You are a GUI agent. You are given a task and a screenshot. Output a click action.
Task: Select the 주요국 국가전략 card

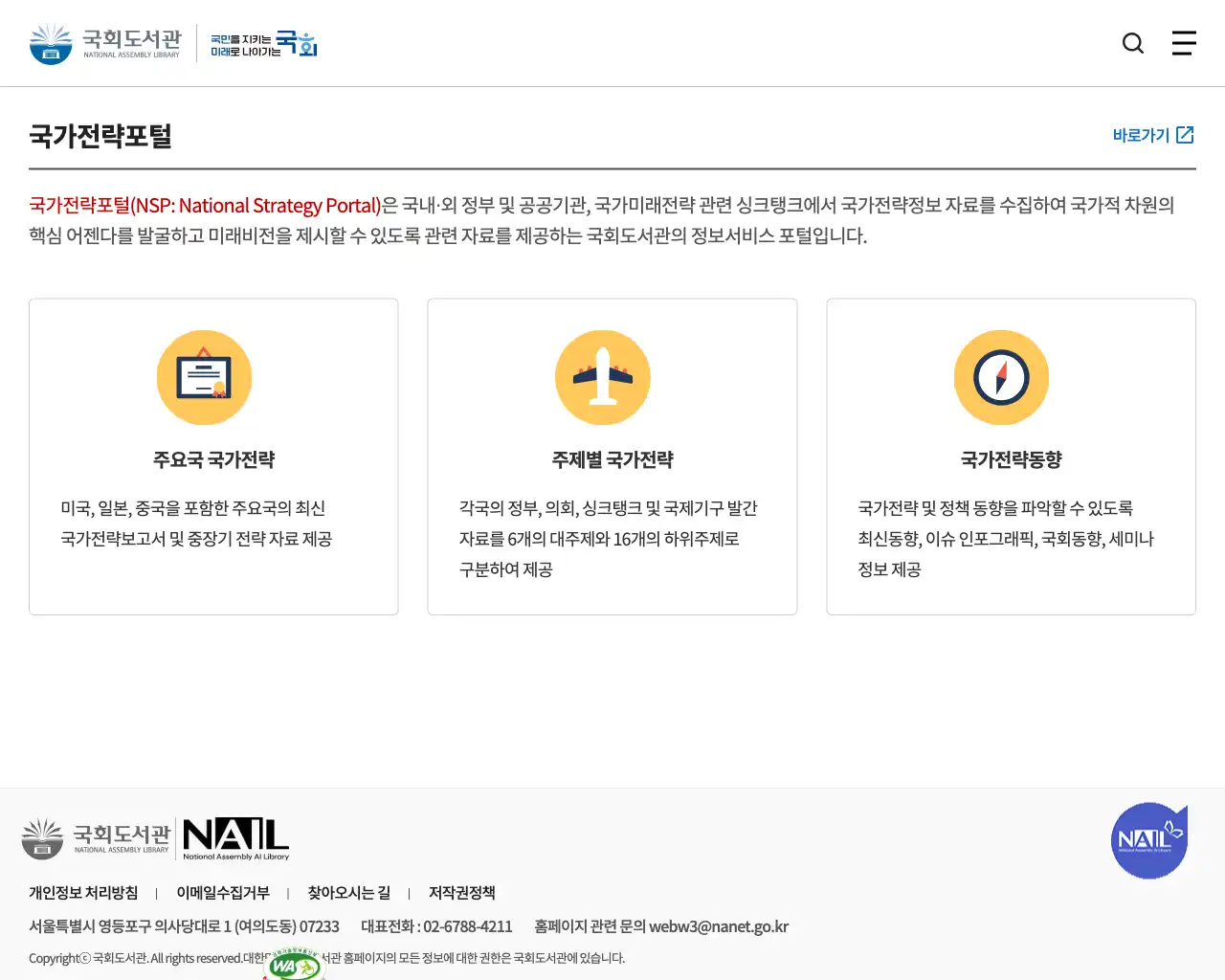[x=213, y=457]
